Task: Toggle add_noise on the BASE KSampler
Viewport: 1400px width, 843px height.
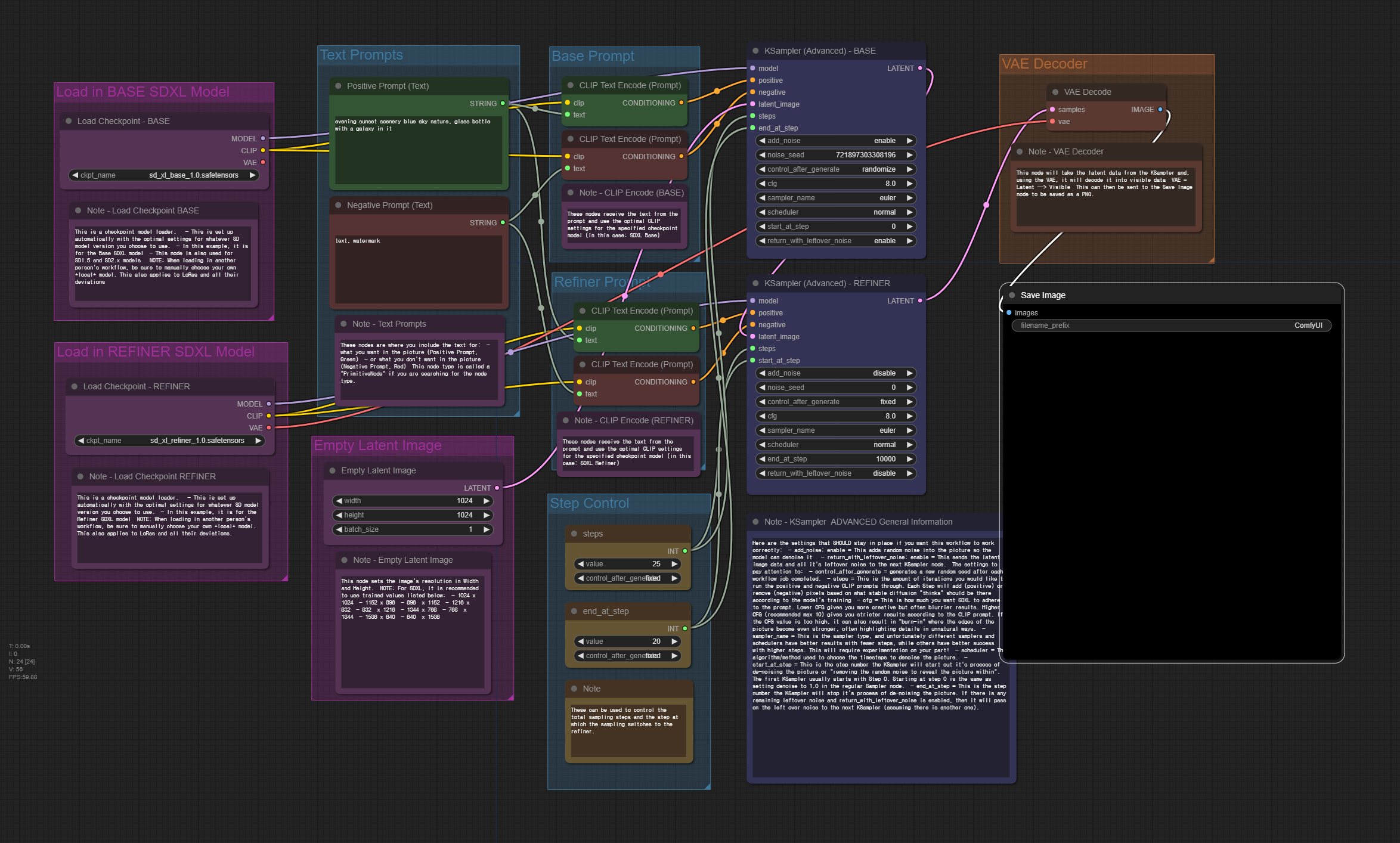Action: click(836, 141)
